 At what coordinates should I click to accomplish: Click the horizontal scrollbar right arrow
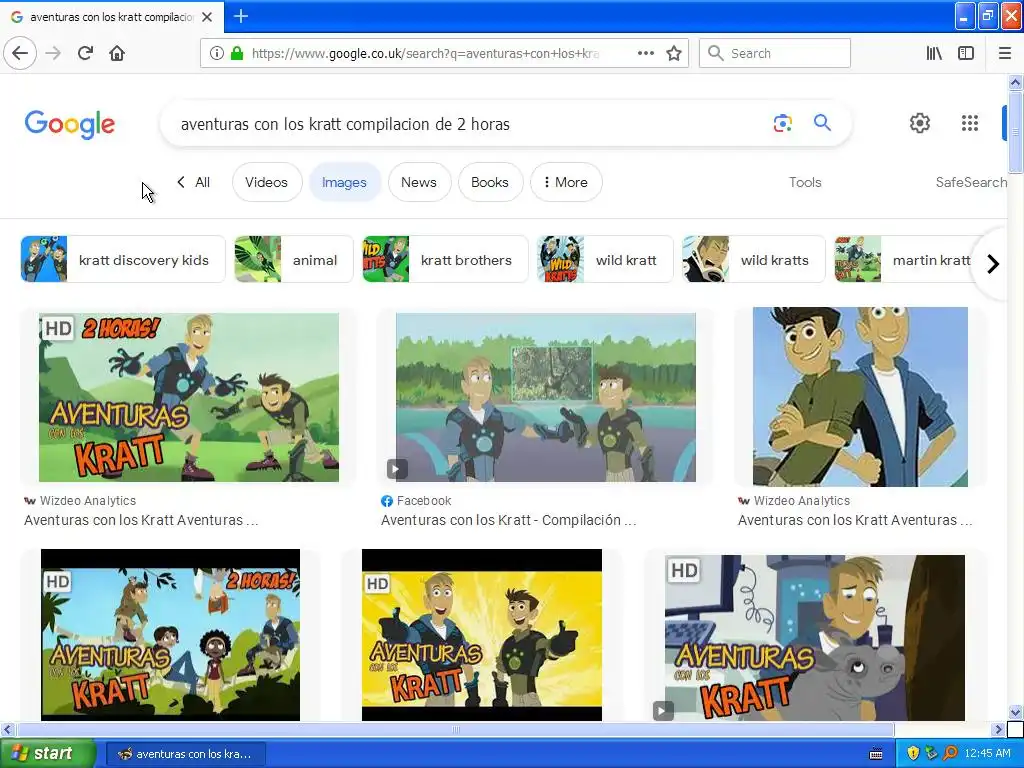[999, 729]
